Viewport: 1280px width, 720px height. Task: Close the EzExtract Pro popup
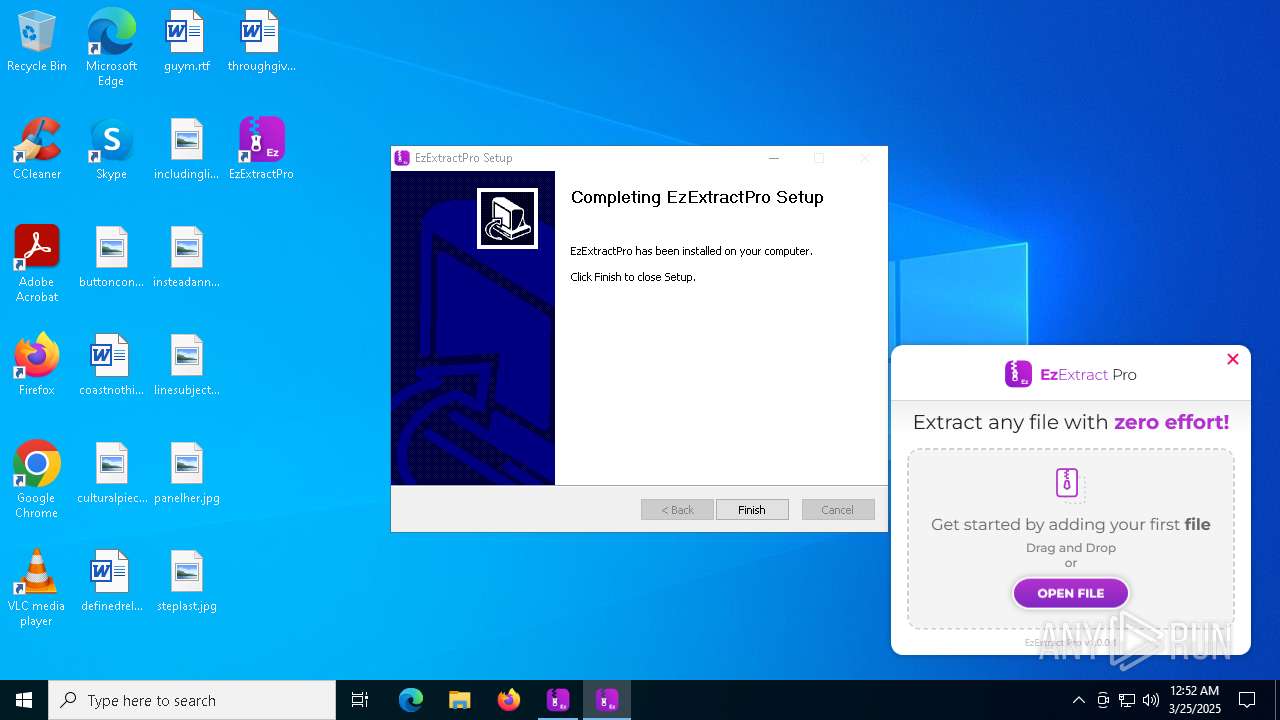(x=1233, y=359)
